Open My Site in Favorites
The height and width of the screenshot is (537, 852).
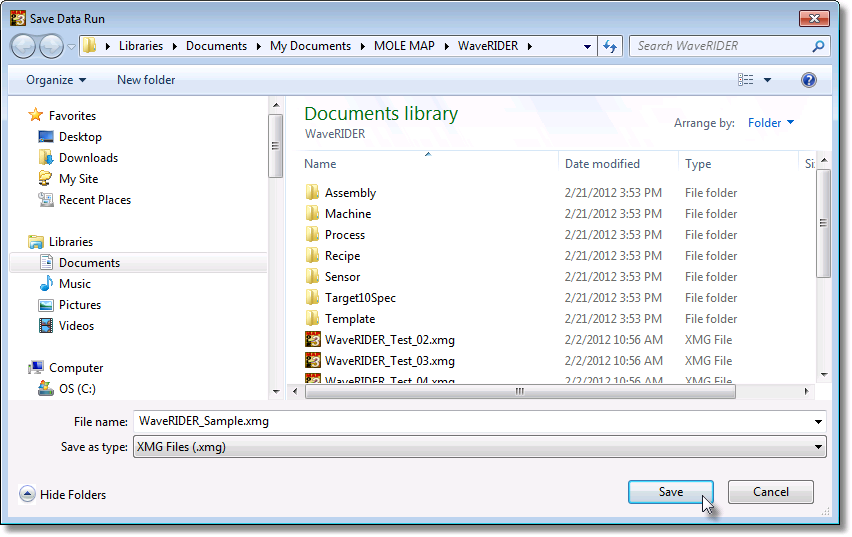tap(78, 179)
